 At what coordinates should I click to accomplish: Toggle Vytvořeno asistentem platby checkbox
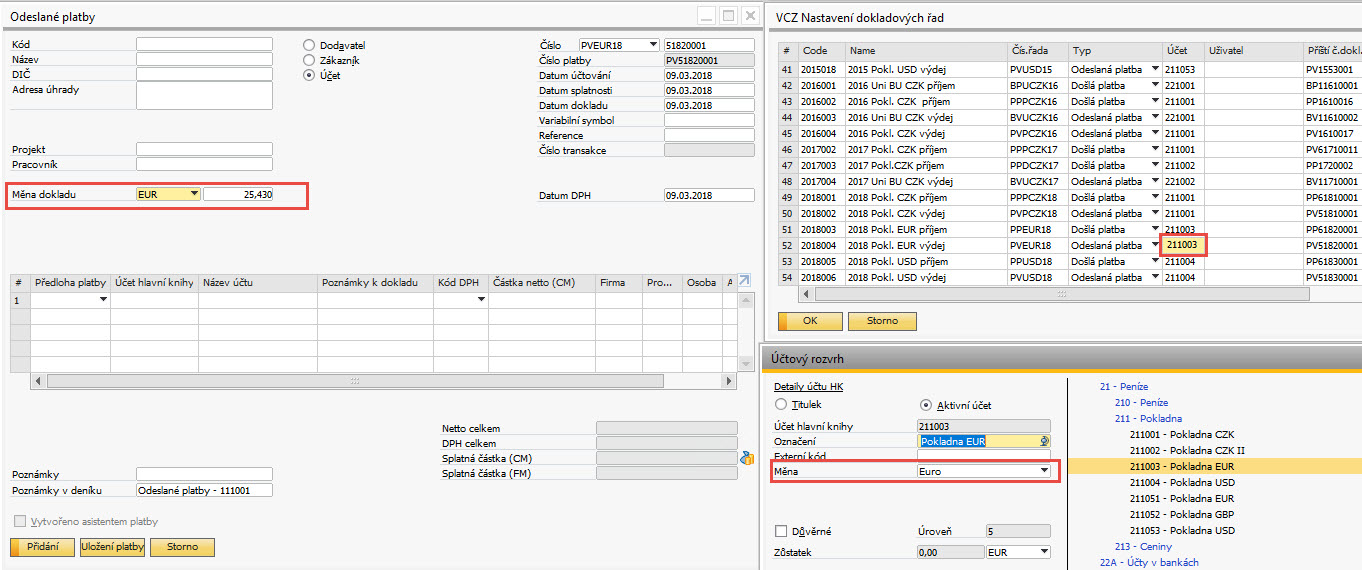coord(19,521)
